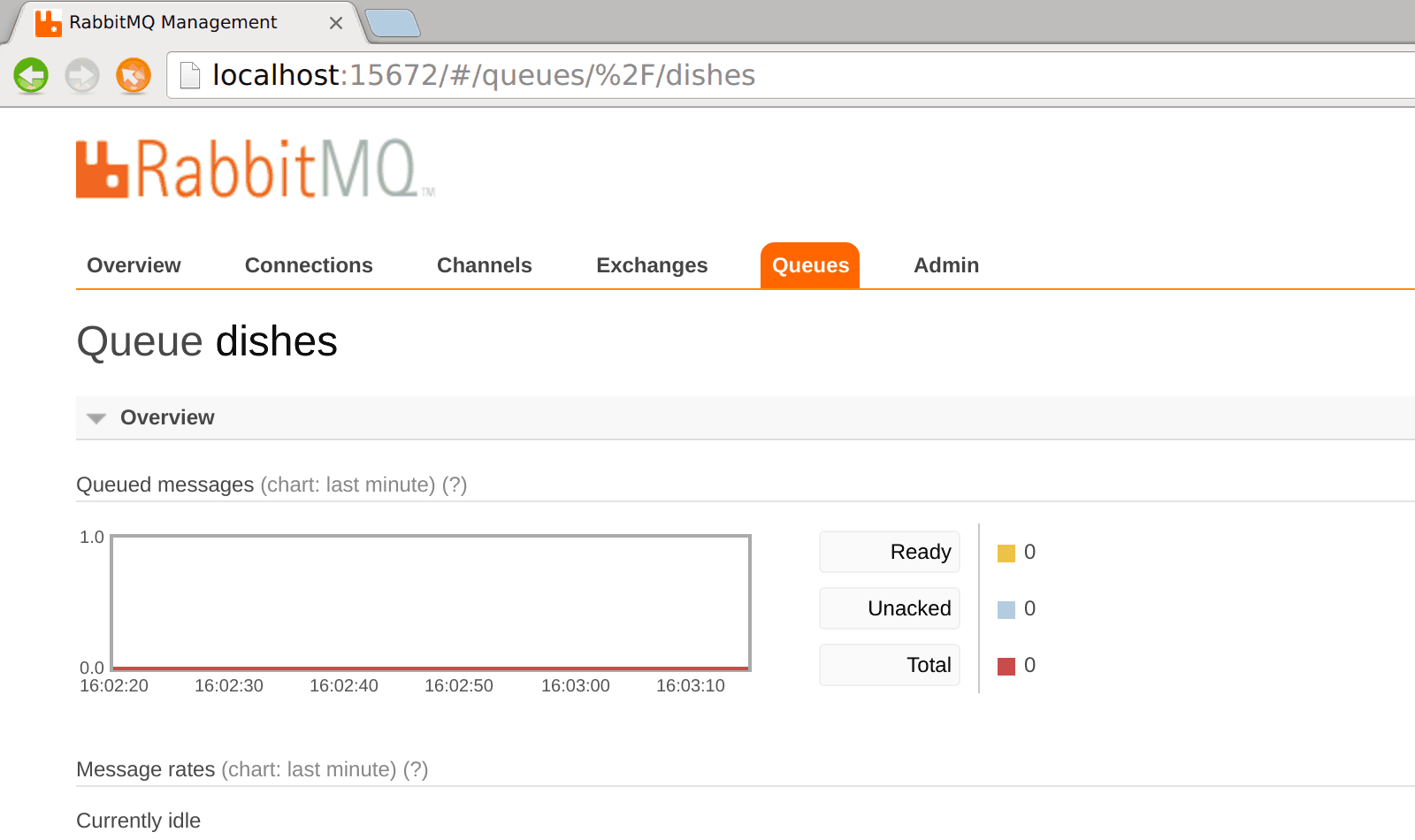The image size is (1415, 840).
Task: Click the 'Currently idle' status text
Action: pos(139,821)
